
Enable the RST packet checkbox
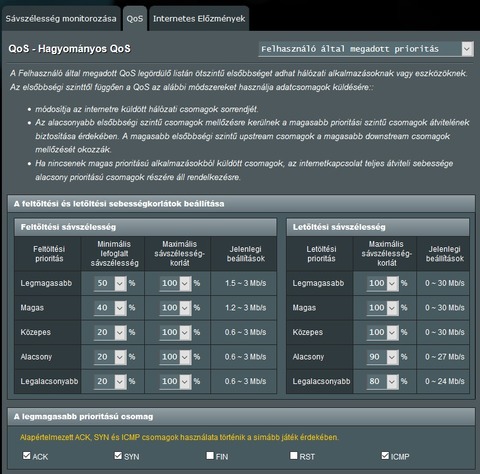pos(294,456)
